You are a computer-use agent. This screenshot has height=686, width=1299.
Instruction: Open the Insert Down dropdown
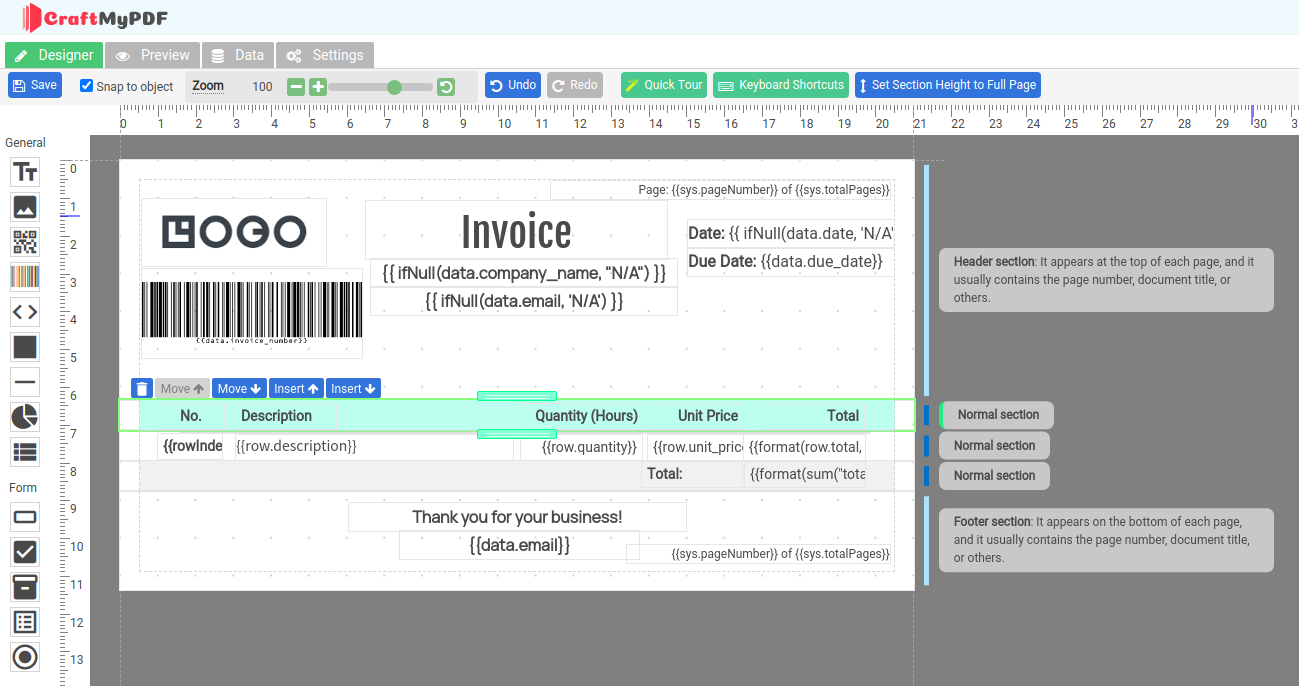[353, 388]
